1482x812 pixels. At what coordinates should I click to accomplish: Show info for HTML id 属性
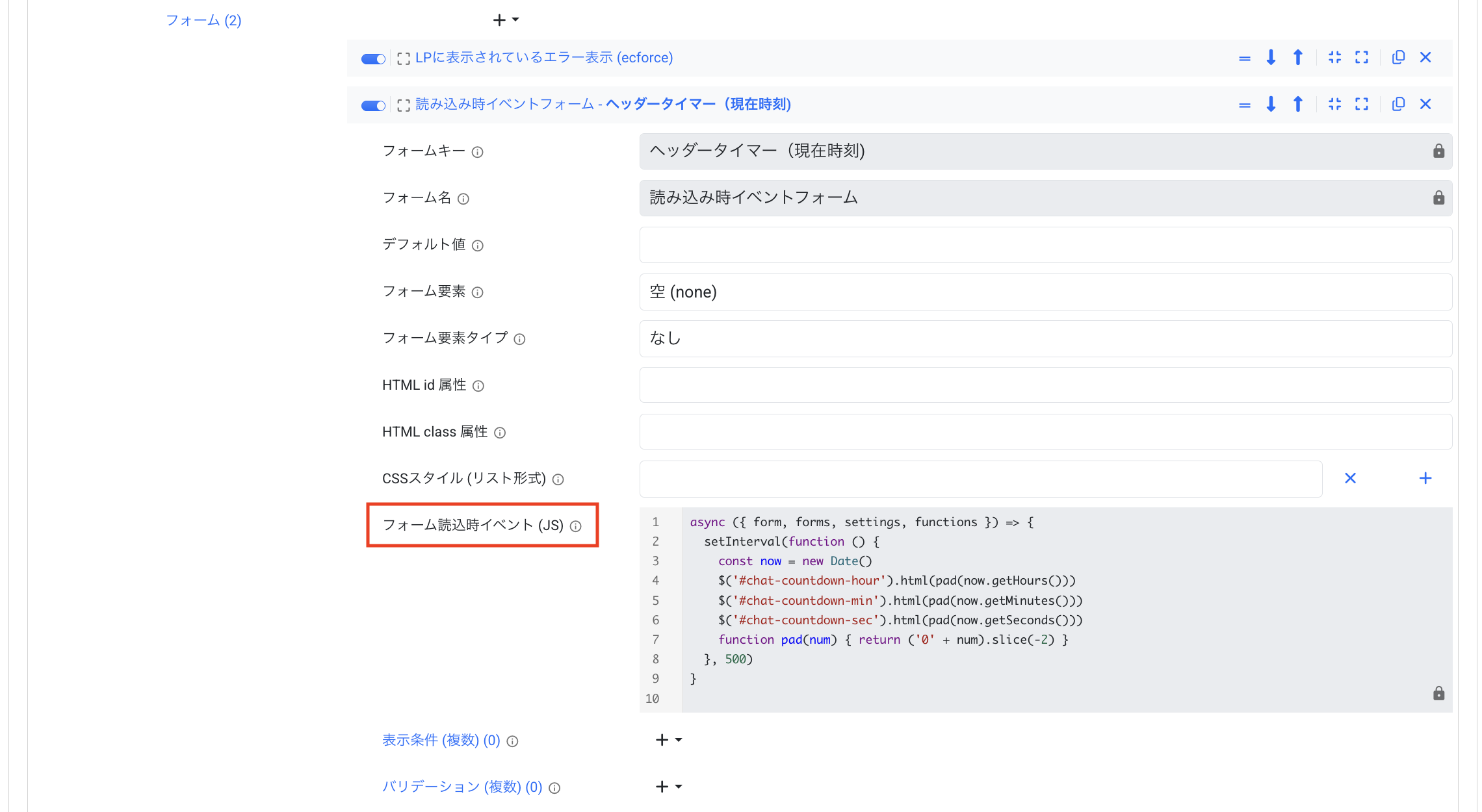(x=478, y=386)
